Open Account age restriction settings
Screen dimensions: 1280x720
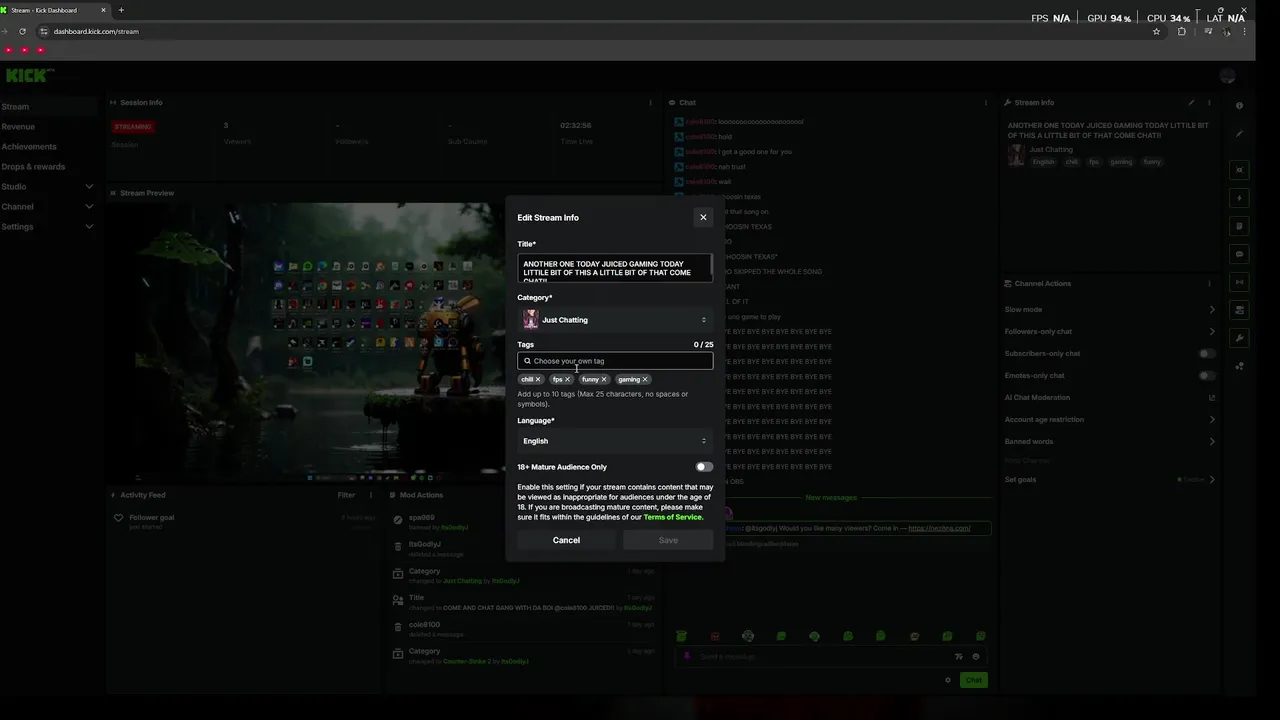pos(1110,420)
